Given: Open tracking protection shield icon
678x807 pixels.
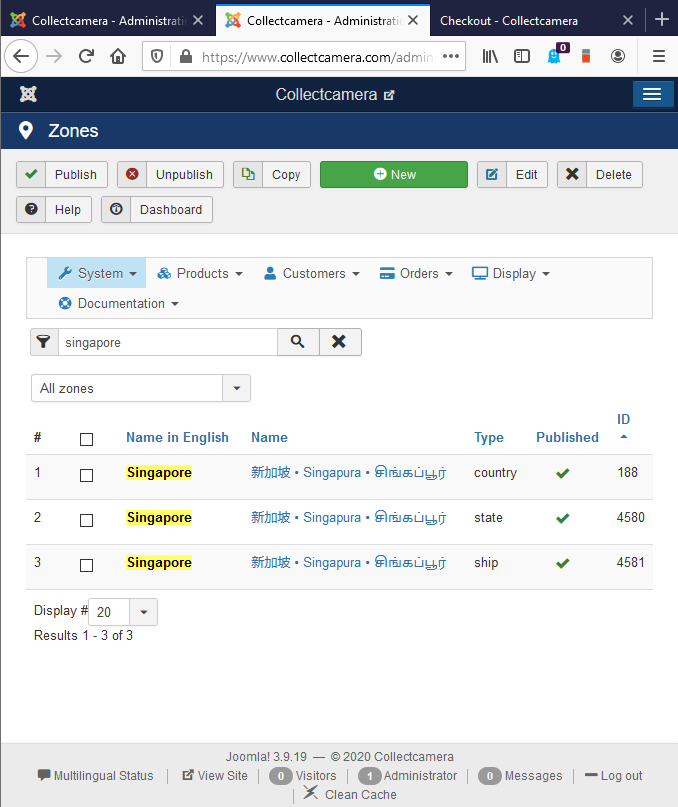Looking at the screenshot, I should coord(157,56).
